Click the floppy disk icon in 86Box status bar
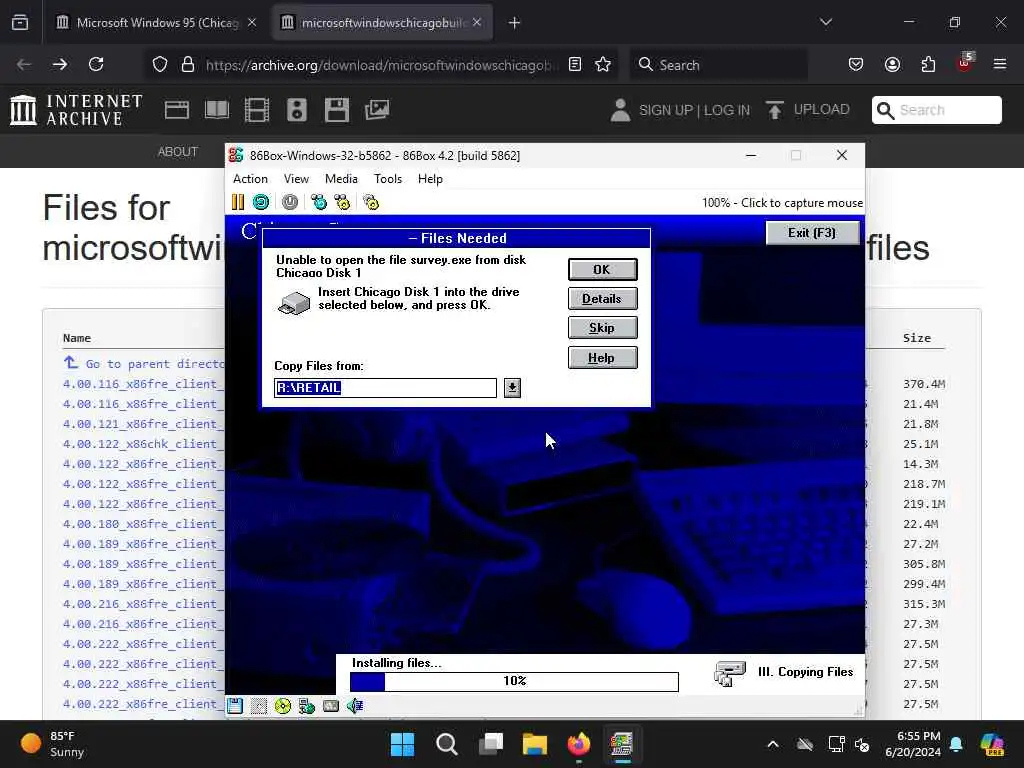 pyautogui.click(x=235, y=706)
